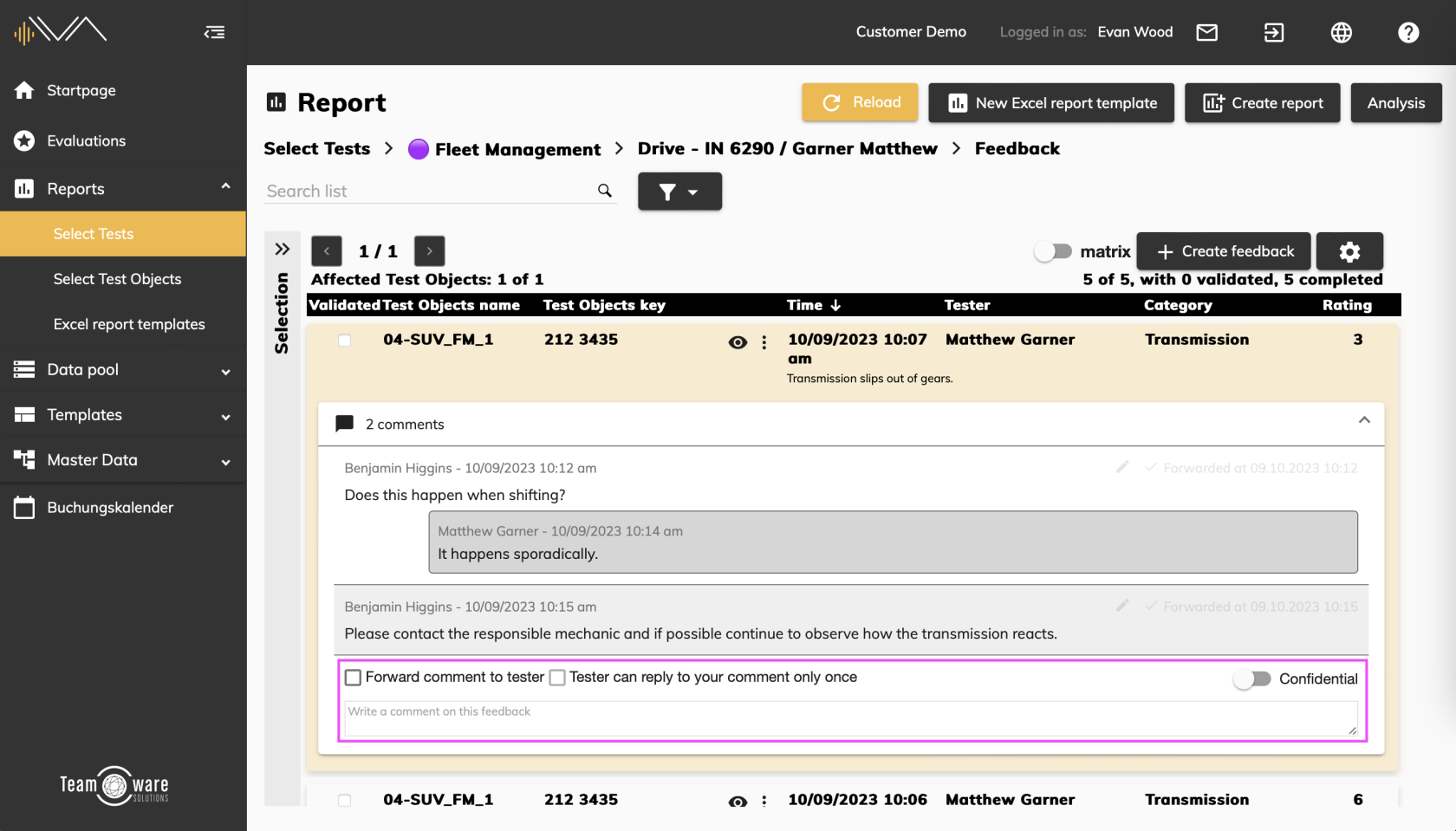Screen dimensions: 1456x831
Task: Click Matthew Garner's reply 'It happens sporadically.'
Action: pyautogui.click(x=518, y=554)
